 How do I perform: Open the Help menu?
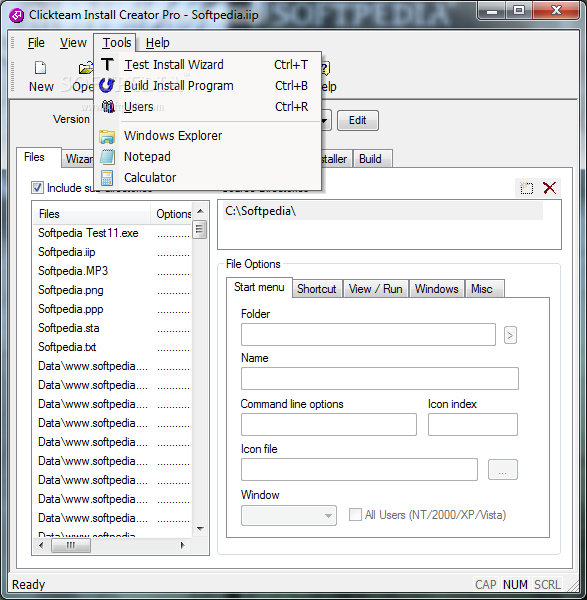[157, 43]
